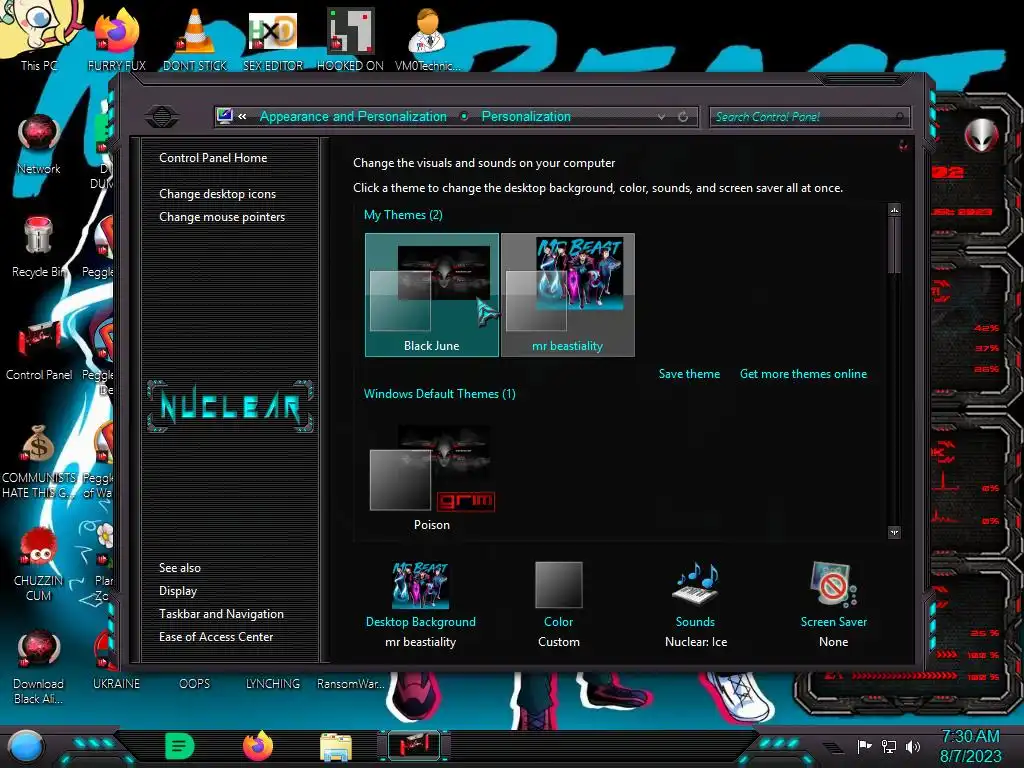Open Ease of Access Center link
1024x768 pixels.
(216, 637)
